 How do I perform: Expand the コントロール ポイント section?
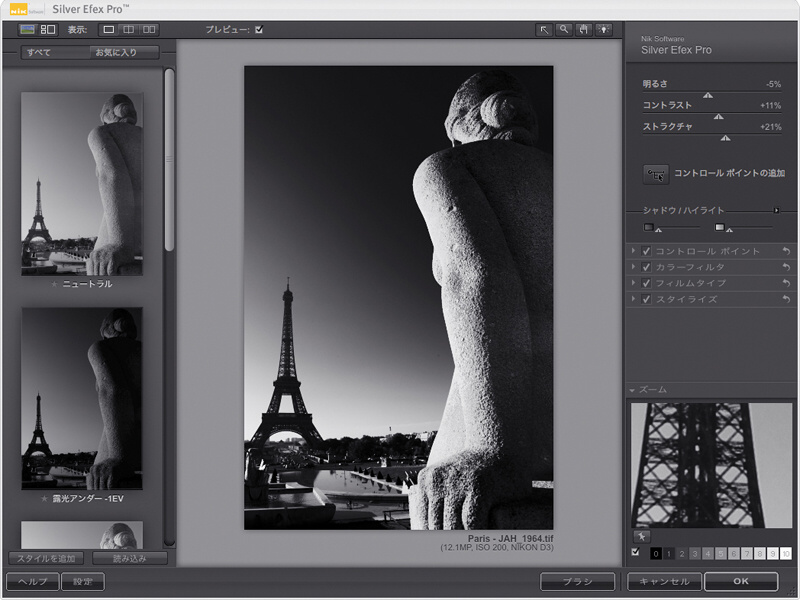[x=635, y=251]
